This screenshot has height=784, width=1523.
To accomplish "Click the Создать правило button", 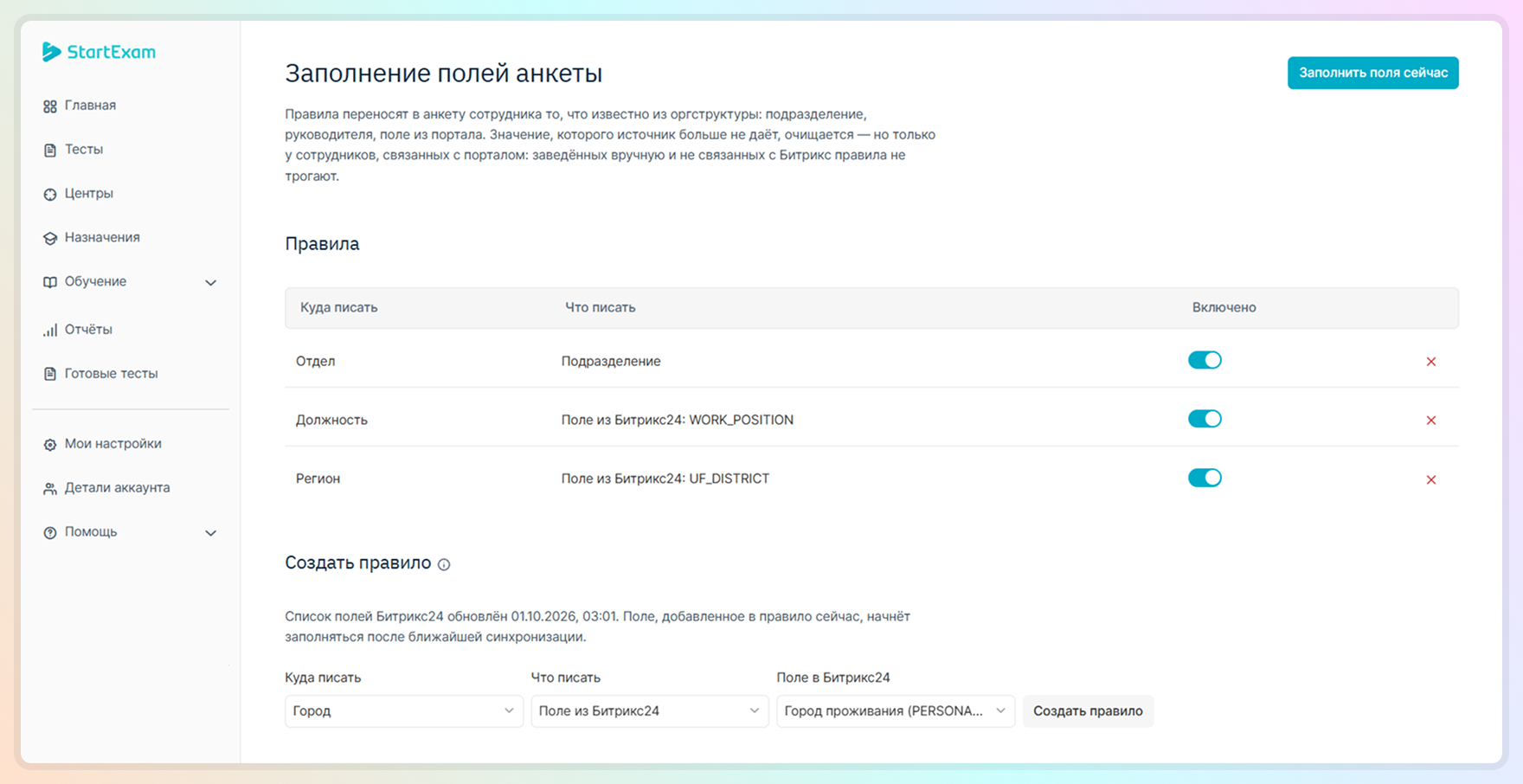I will tap(1088, 711).
